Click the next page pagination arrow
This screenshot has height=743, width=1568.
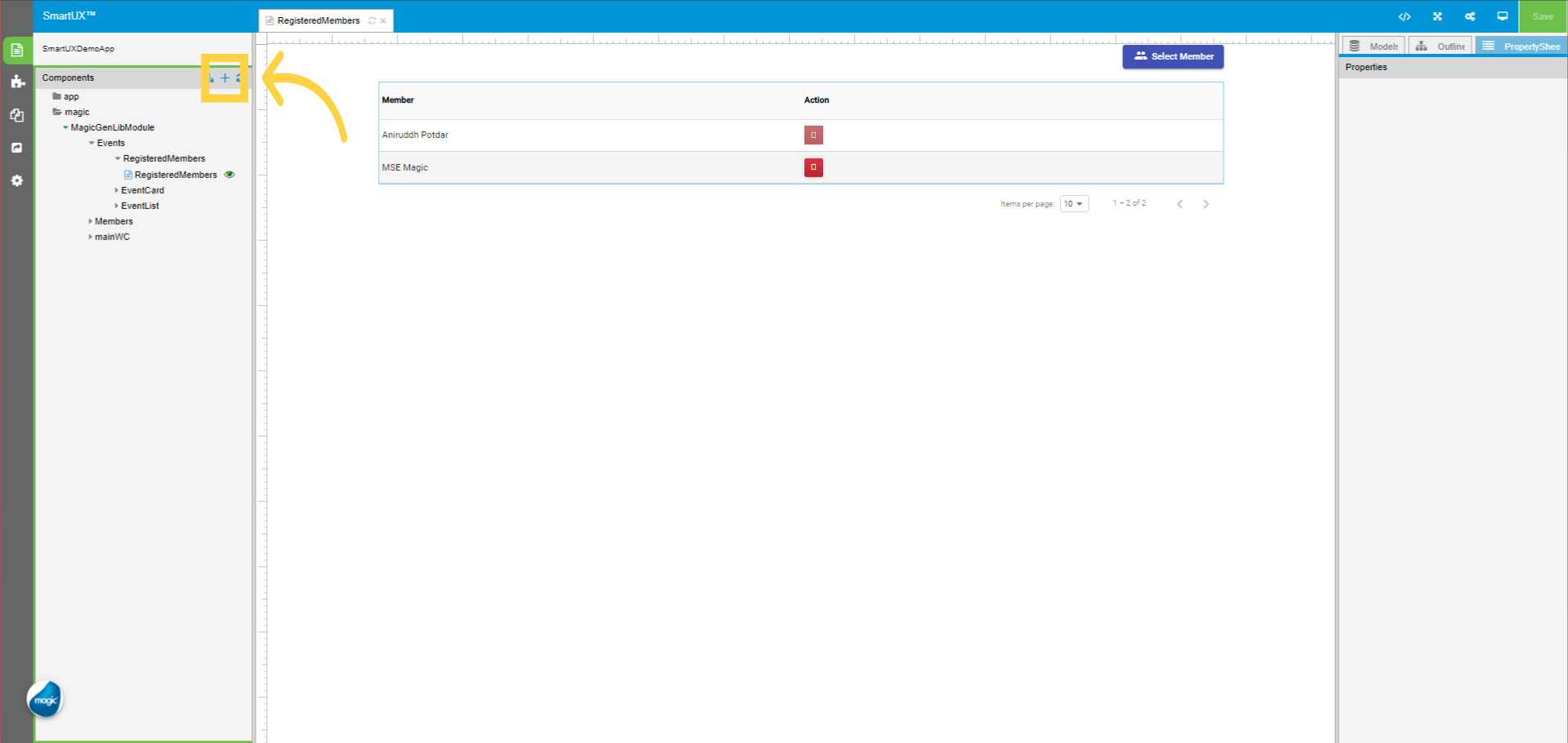point(1206,203)
